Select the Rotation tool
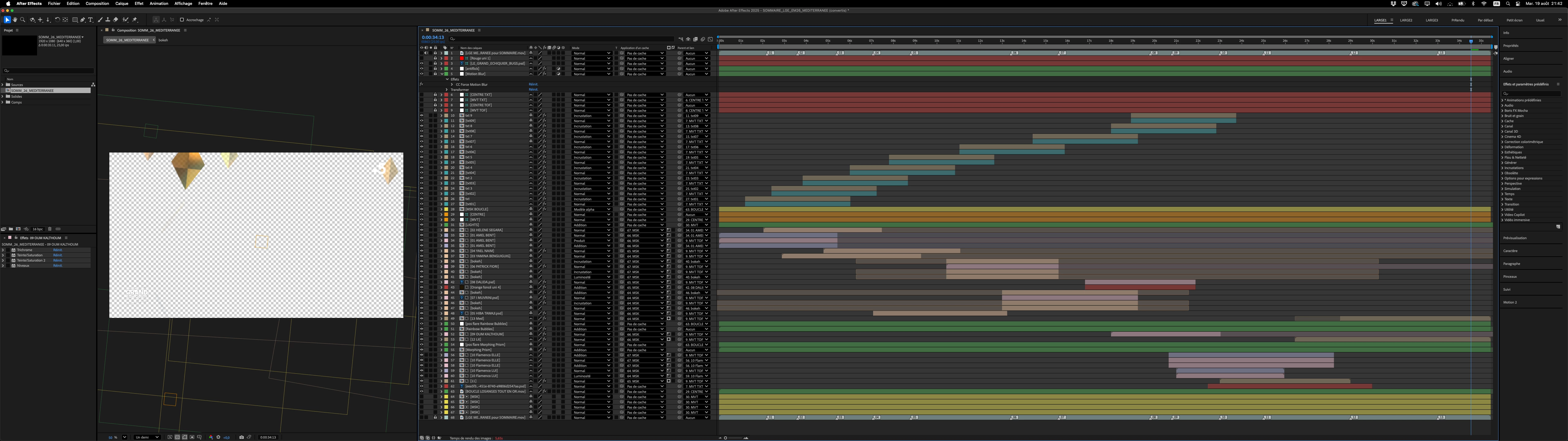The width and height of the screenshot is (1568, 441). tap(57, 20)
